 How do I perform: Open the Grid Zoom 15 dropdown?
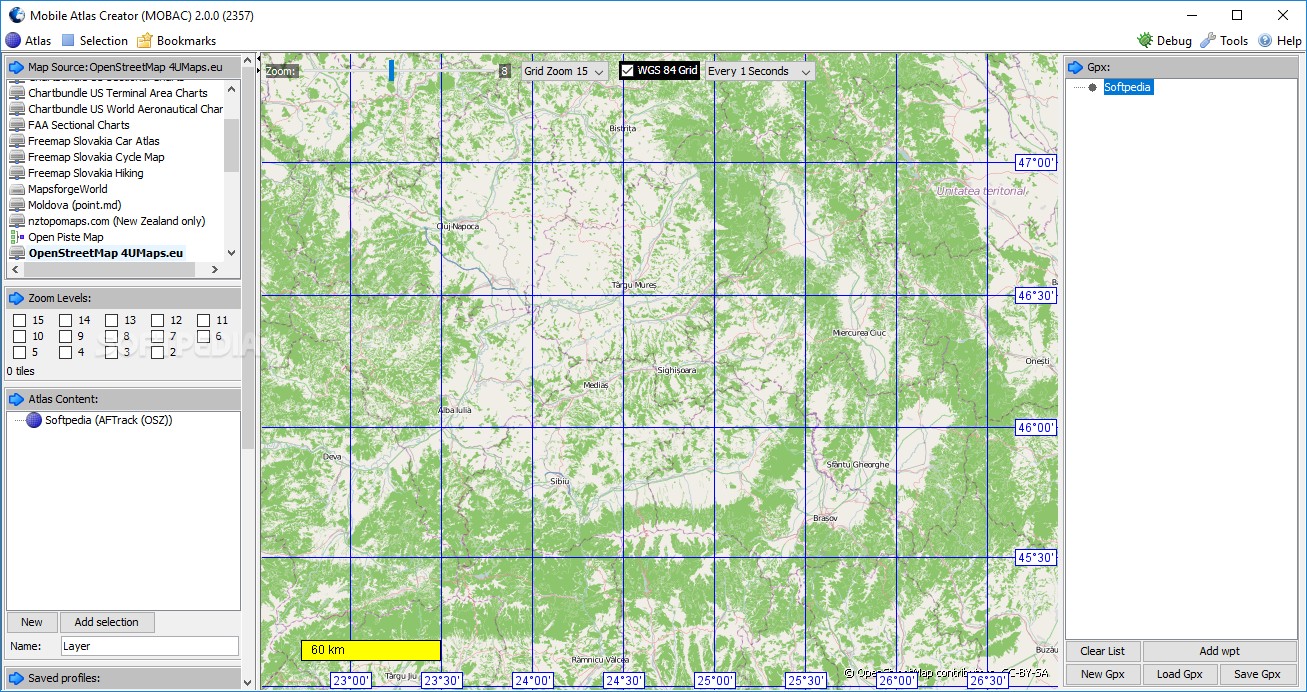point(565,71)
